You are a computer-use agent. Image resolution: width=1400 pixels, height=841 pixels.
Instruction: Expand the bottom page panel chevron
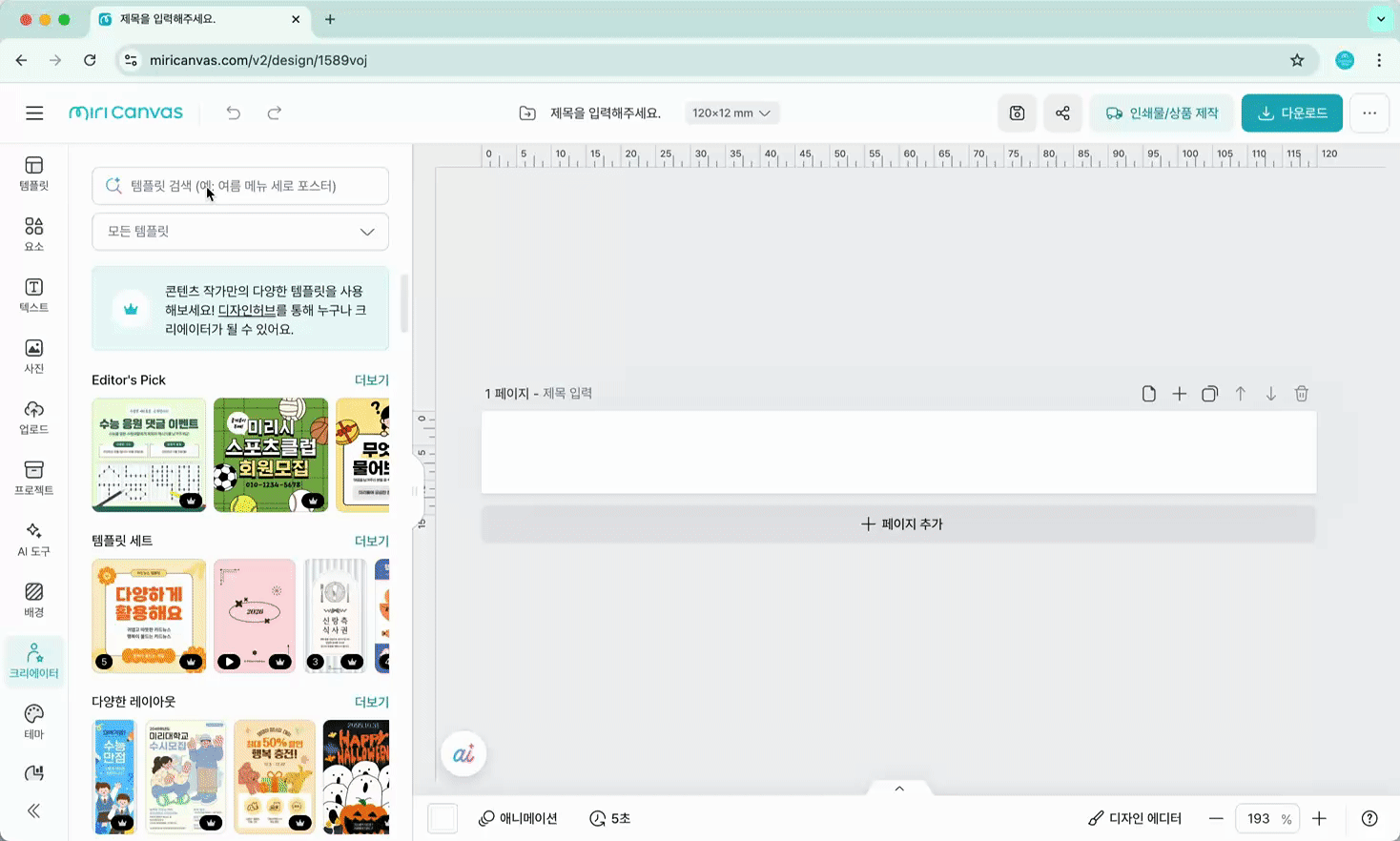tap(898, 789)
